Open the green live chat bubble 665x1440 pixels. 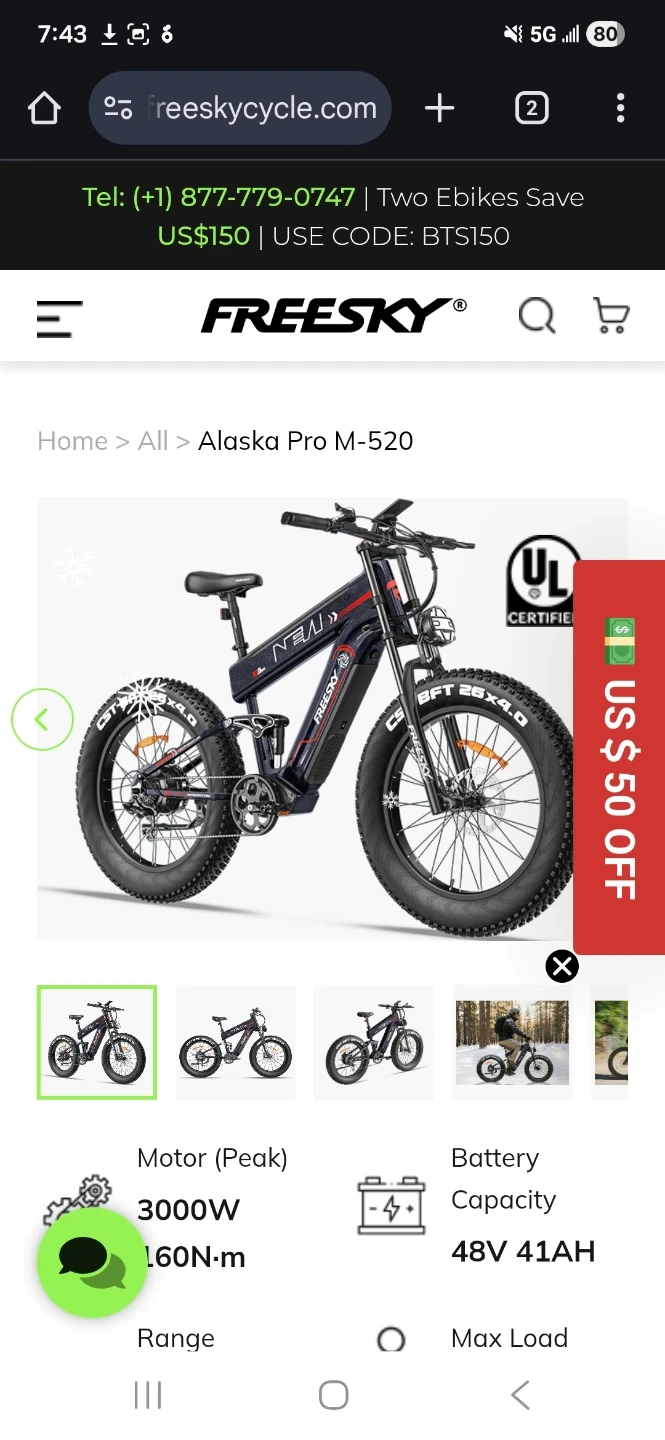click(92, 1262)
